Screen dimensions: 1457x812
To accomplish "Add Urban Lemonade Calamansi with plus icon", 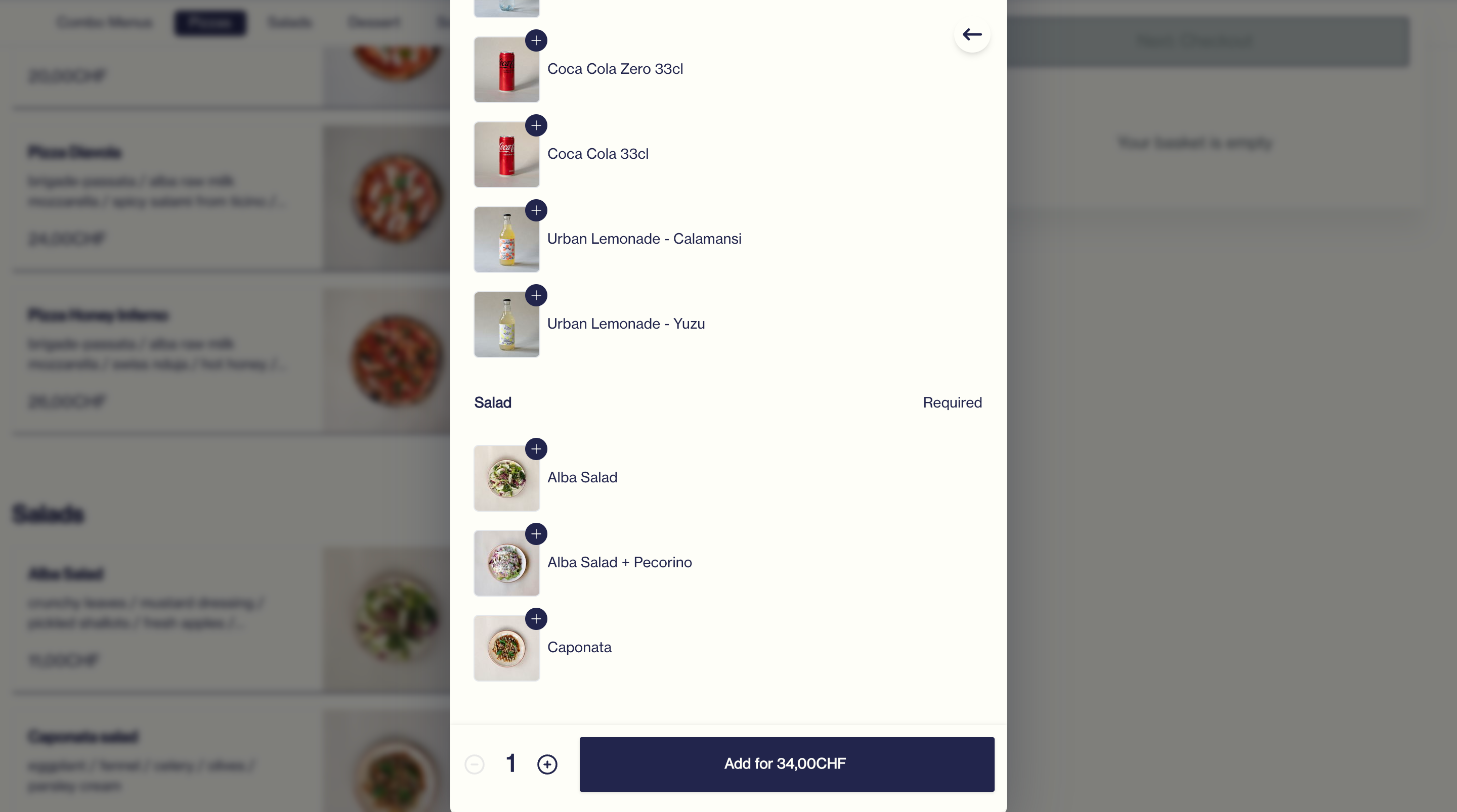I will point(536,210).
